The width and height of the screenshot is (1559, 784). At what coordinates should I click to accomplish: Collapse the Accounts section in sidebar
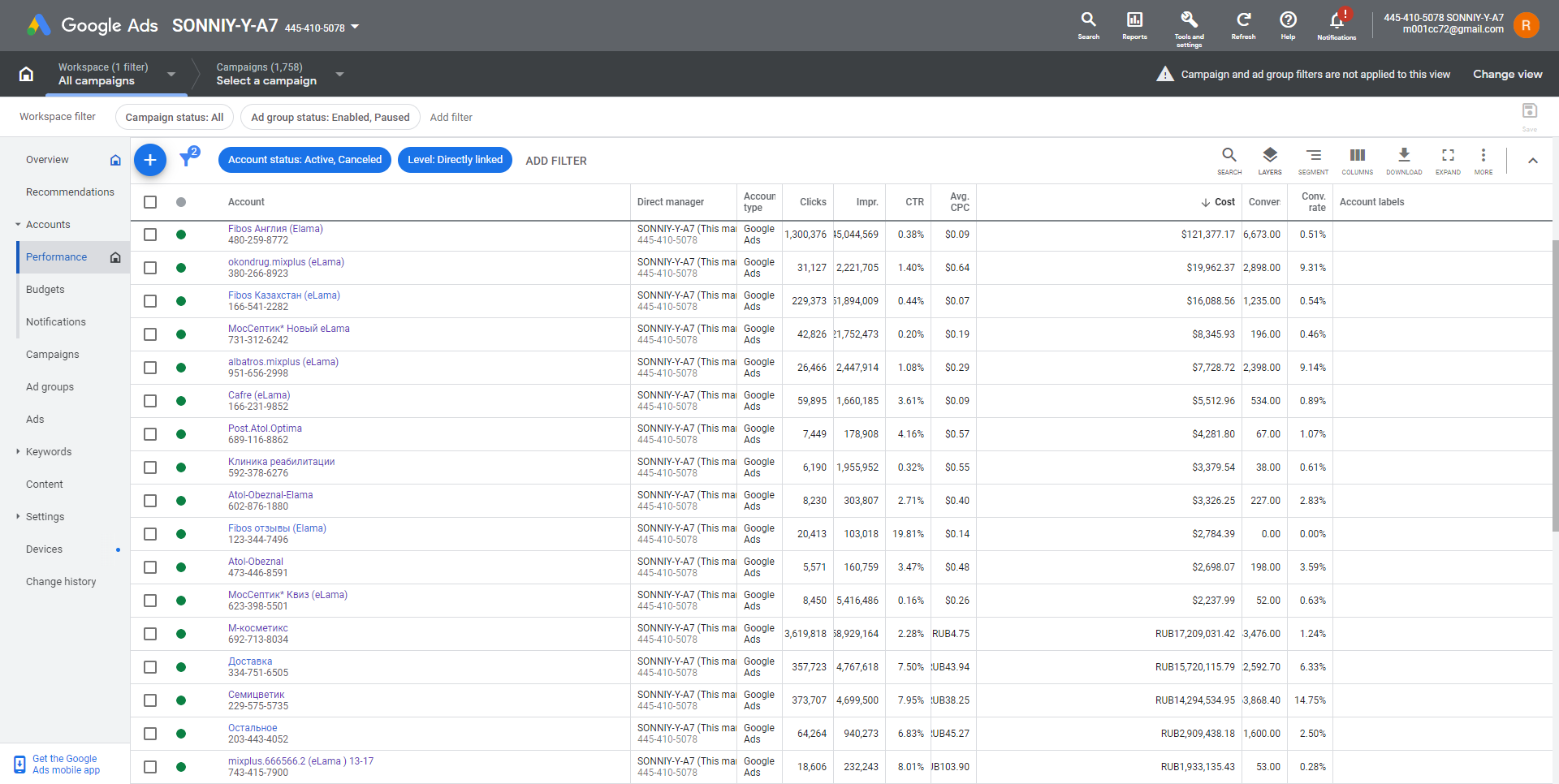coord(18,225)
